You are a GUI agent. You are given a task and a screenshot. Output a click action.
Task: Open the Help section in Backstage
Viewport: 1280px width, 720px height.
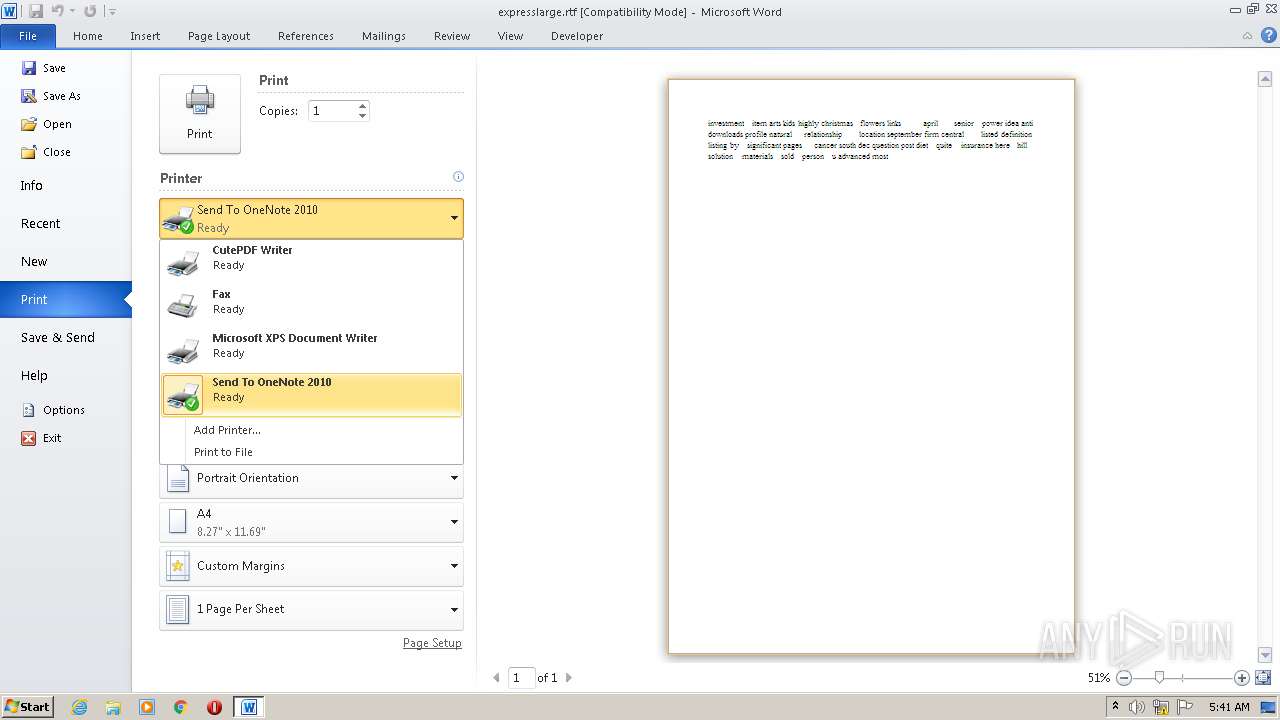point(65,375)
